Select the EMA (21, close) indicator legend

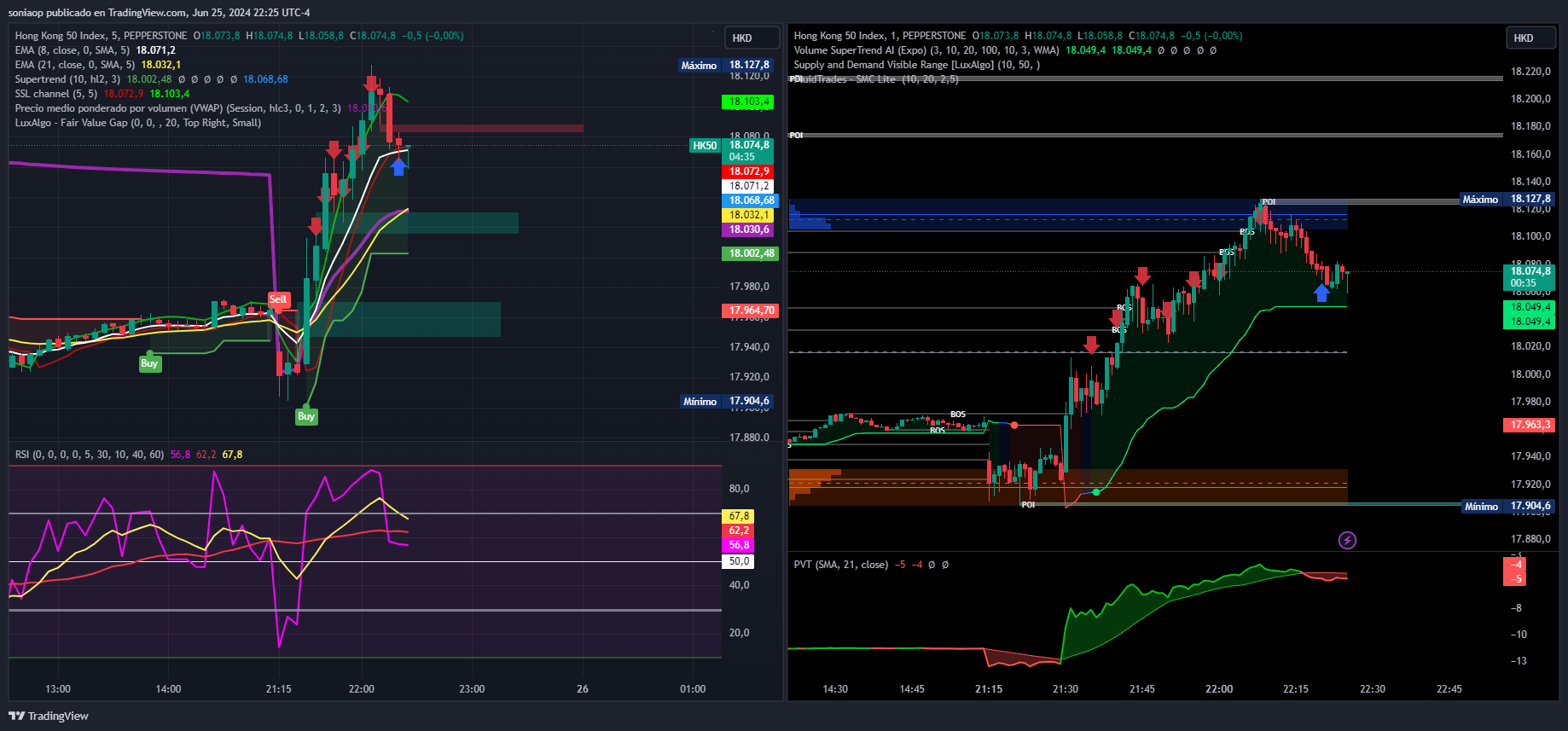tap(97, 65)
